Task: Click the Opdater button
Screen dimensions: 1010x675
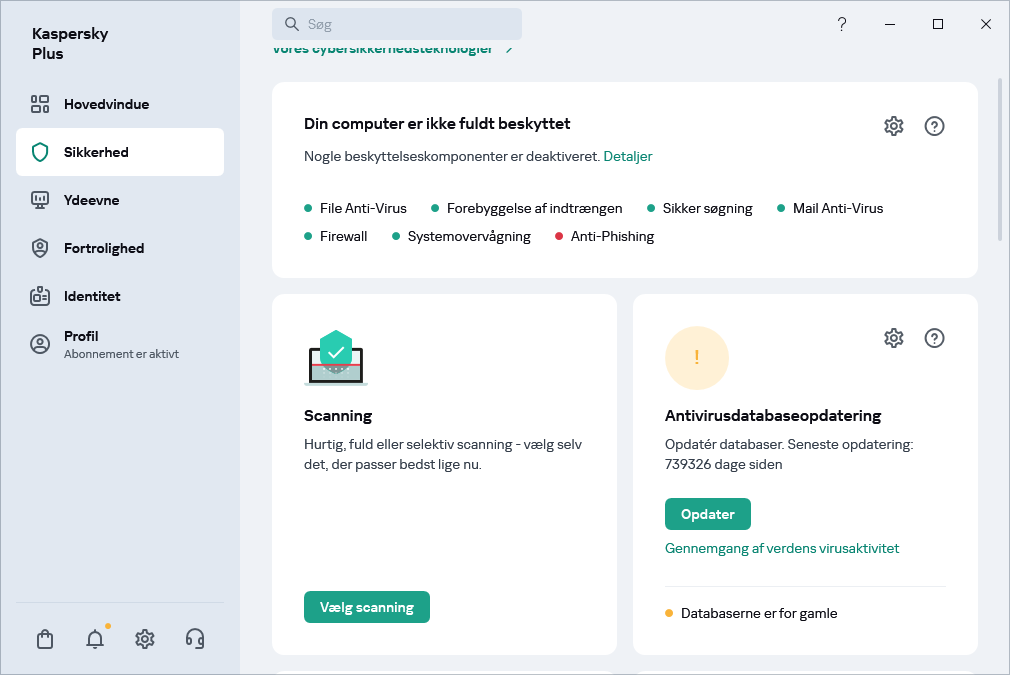Action: 707,513
